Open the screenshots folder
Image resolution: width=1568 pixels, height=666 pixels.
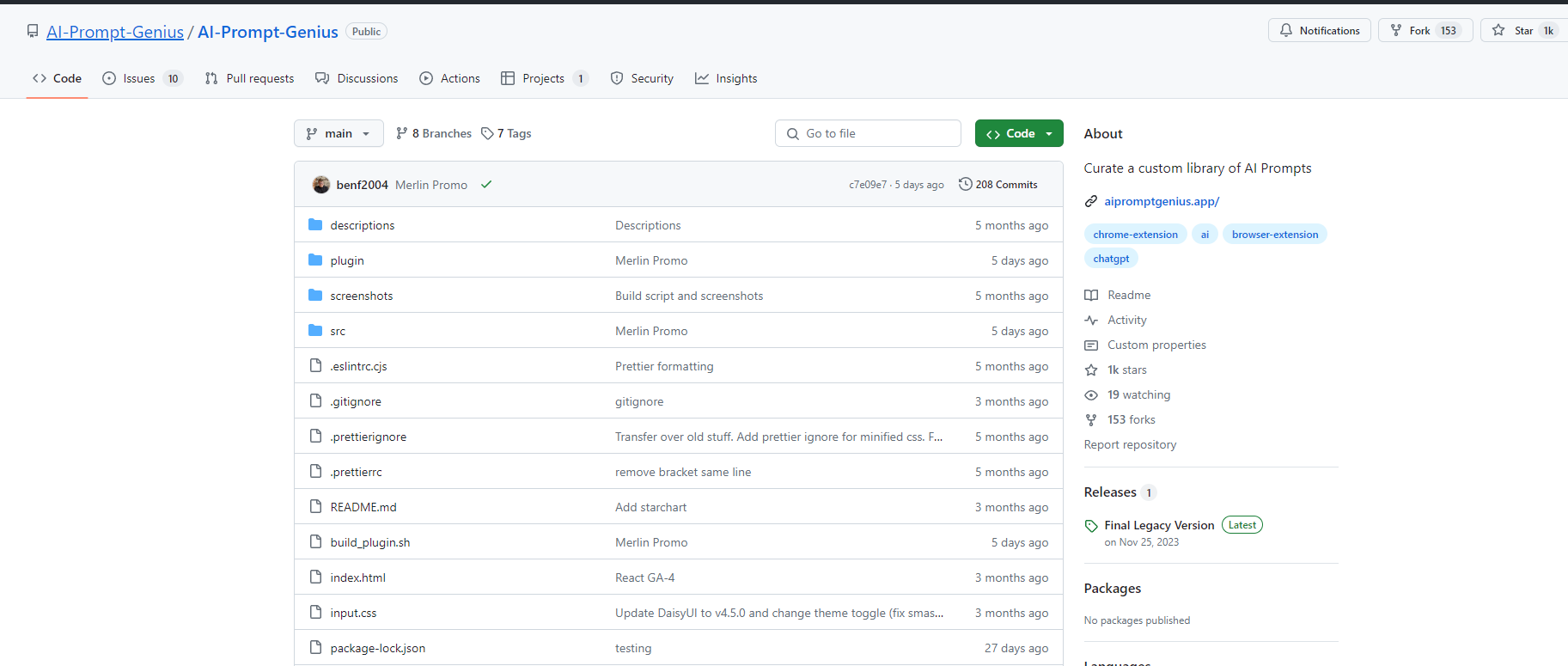tap(362, 296)
